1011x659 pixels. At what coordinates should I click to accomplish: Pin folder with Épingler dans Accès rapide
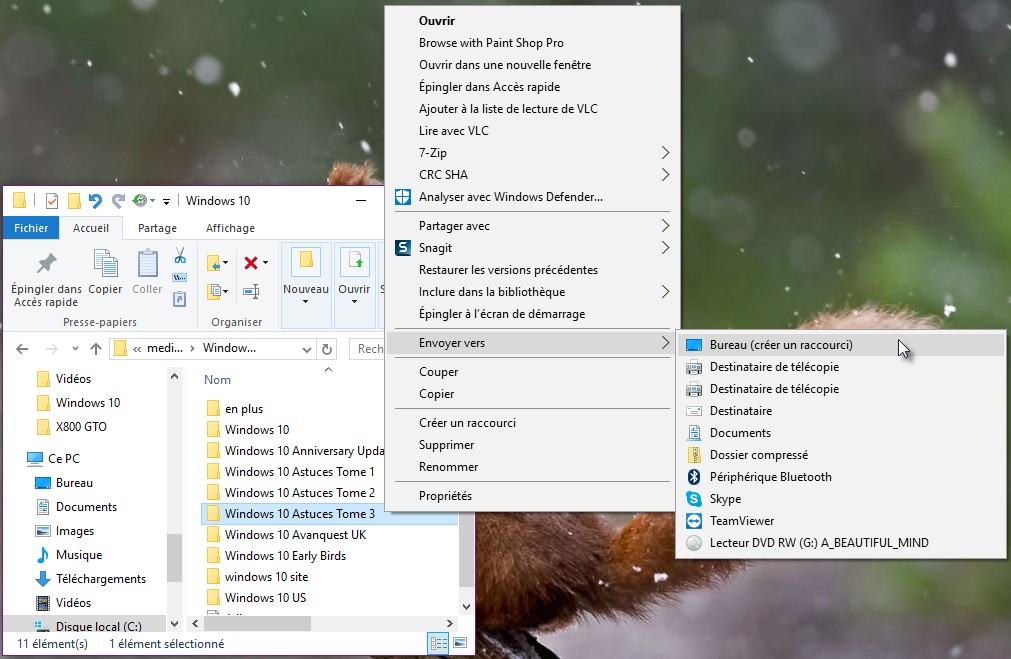(46, 278)
